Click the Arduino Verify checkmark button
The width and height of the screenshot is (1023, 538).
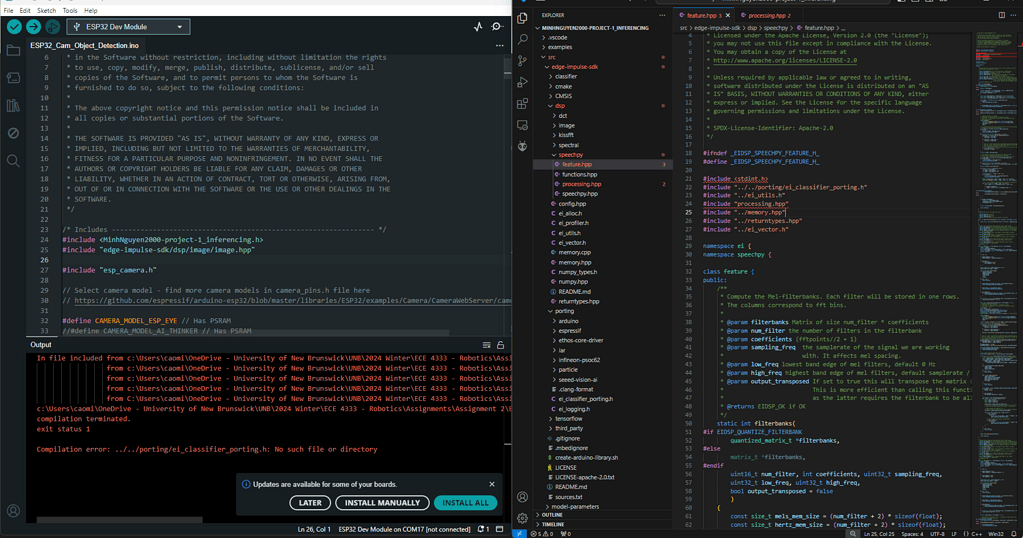[x=13, y=27]
